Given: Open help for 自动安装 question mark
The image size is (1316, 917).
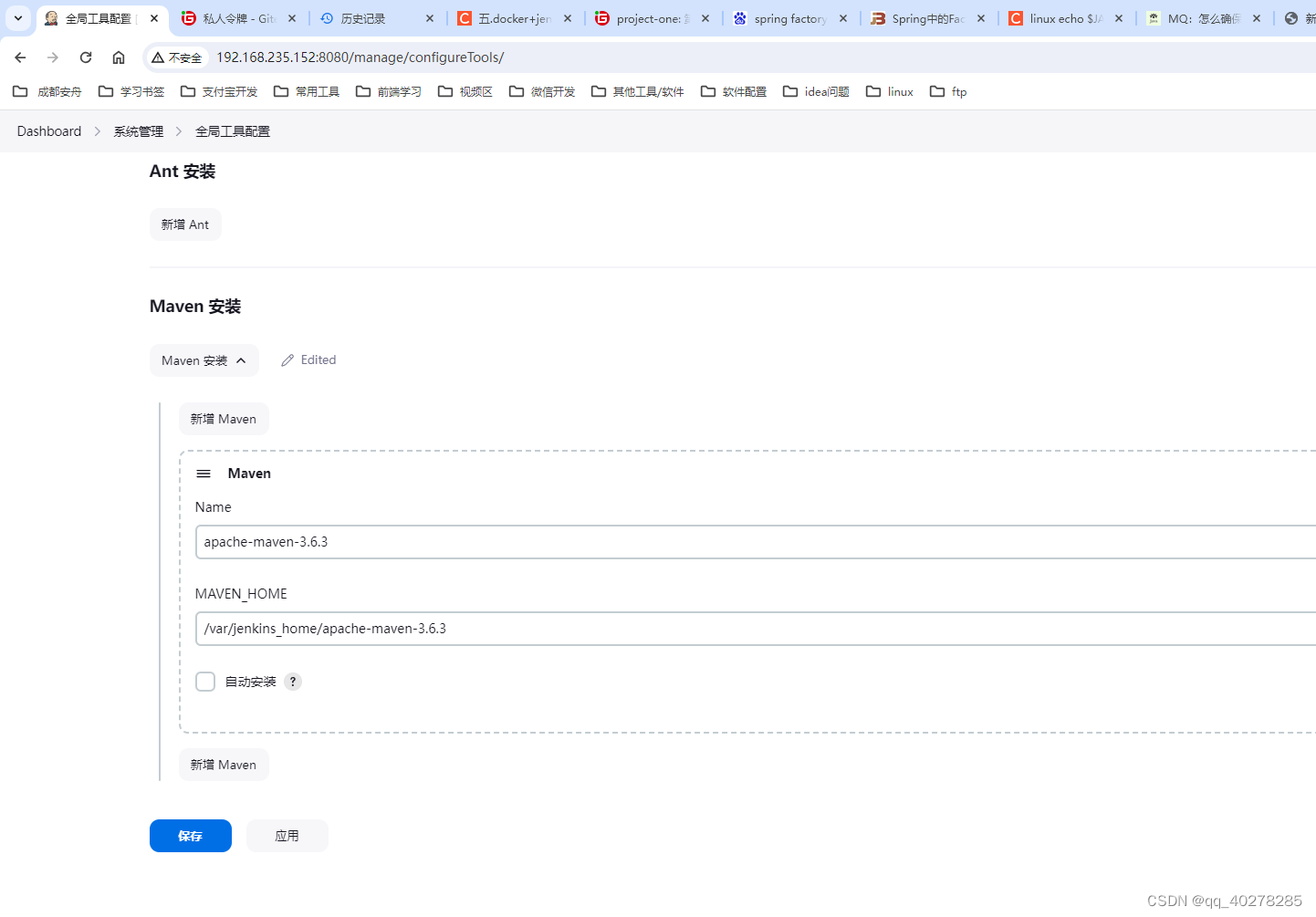Looking at the screenshot, I should 293,682.
